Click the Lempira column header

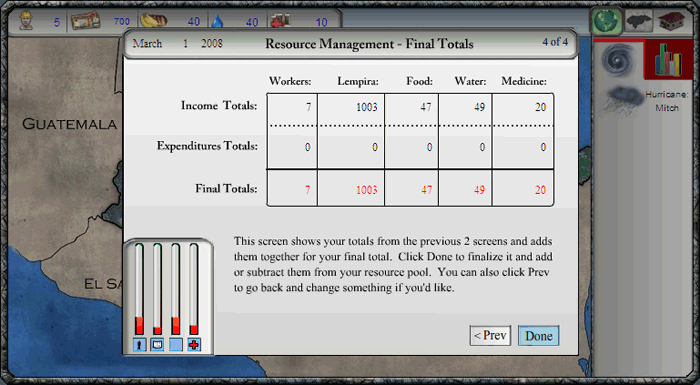click(358, 81)
